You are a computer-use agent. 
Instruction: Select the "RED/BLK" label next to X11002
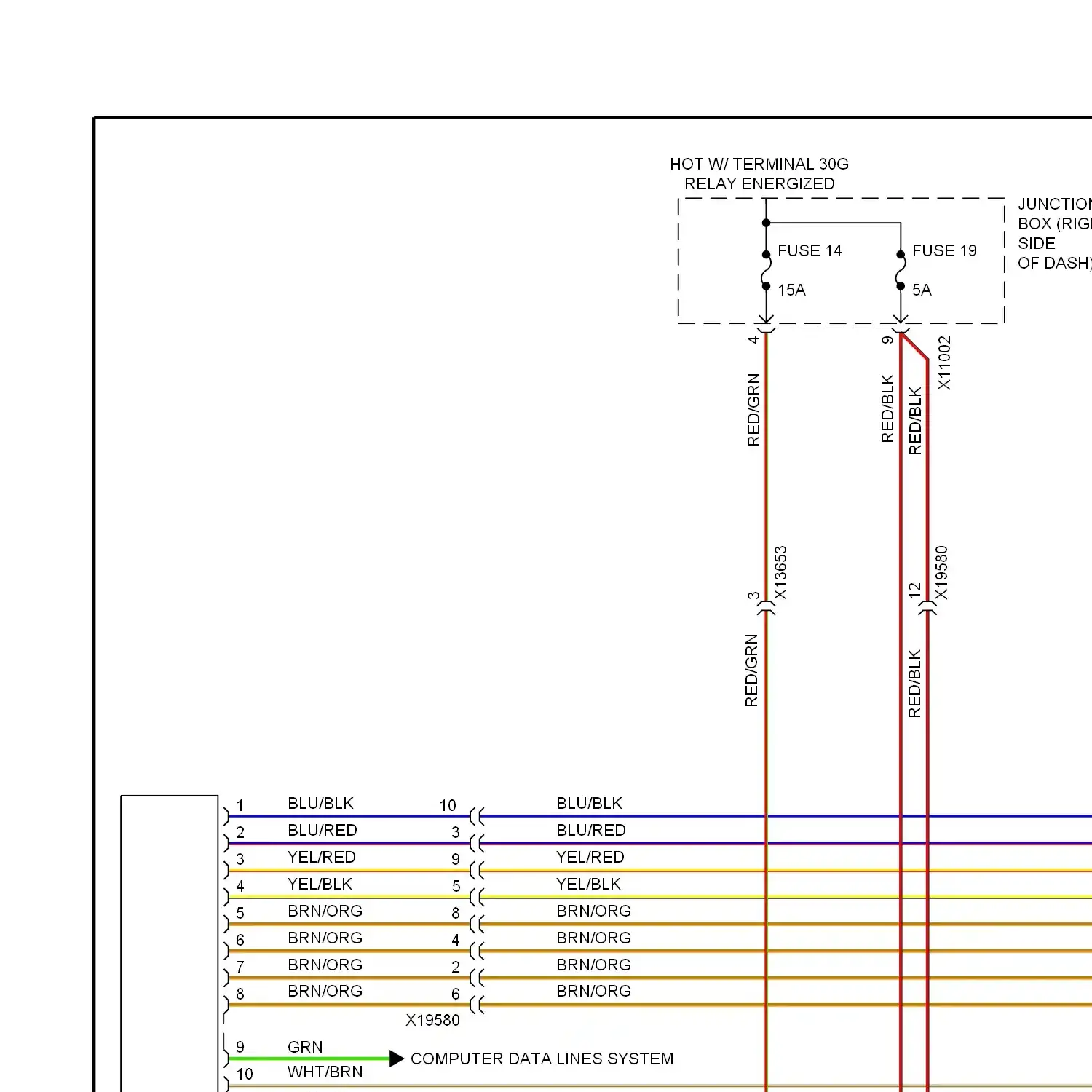[x=915, y=421]
